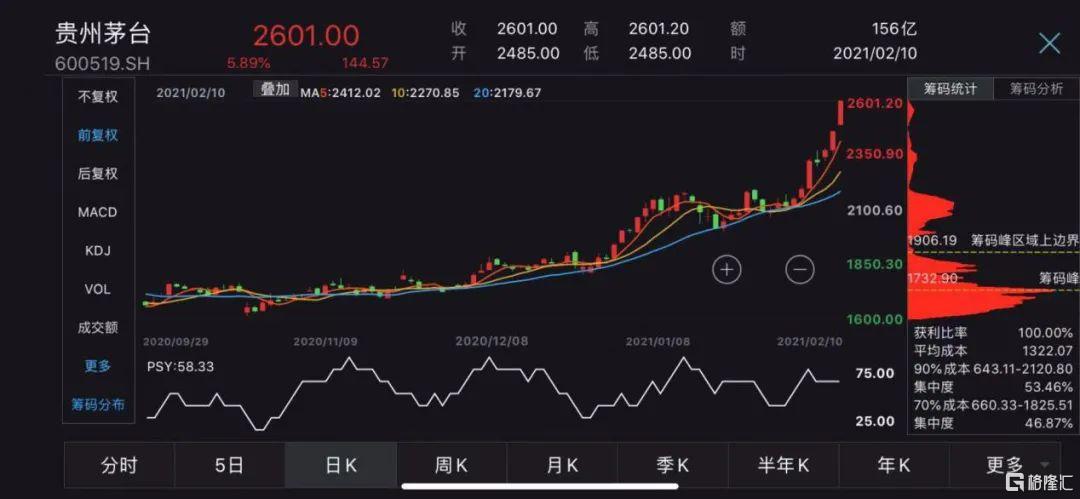
Task: Click the 2020/12/08 date axis label
Action: (490, 341)
